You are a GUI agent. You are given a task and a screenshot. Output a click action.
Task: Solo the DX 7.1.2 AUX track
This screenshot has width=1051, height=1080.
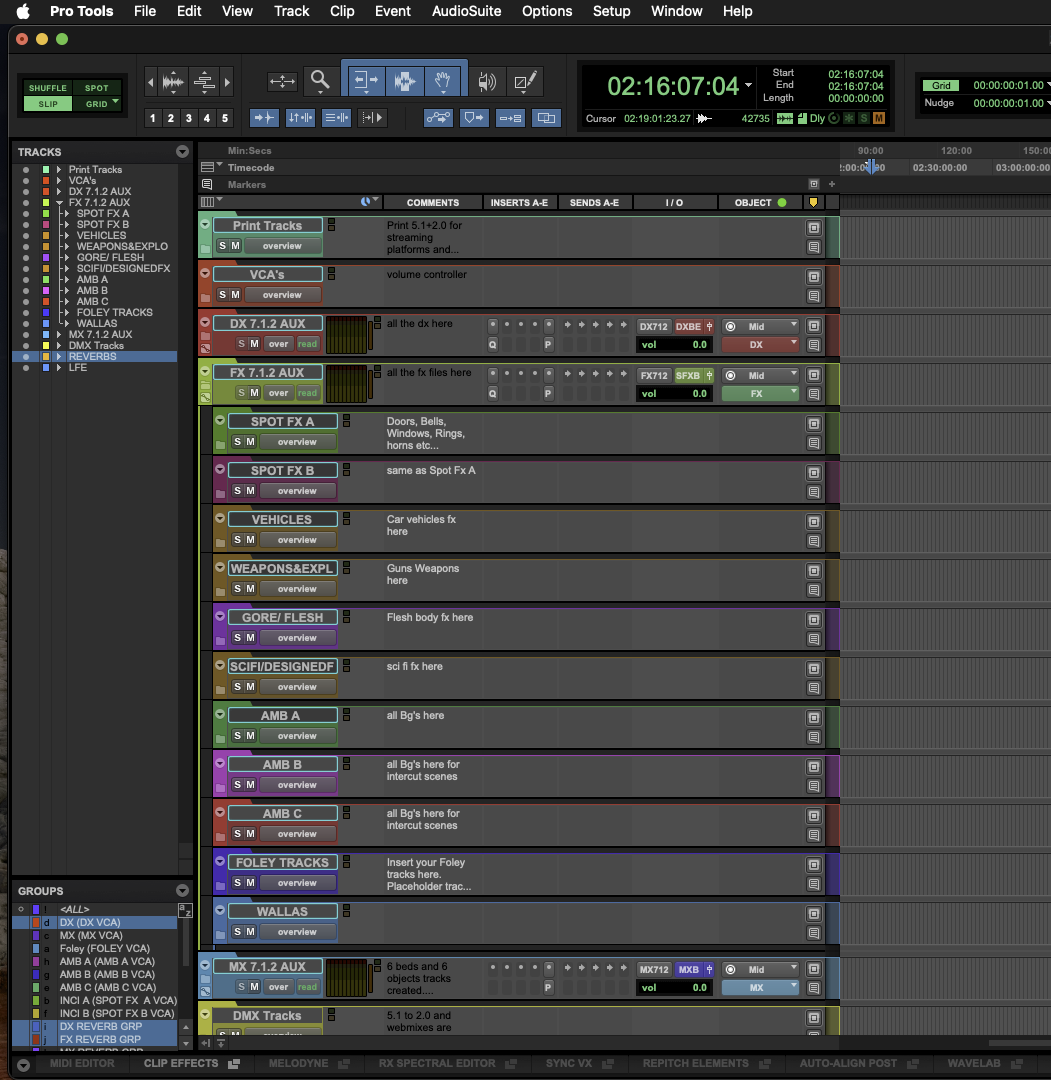coord(241,343)
